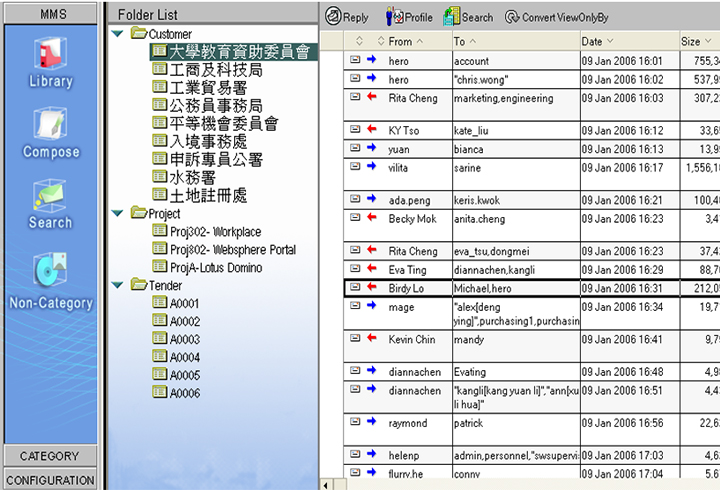The image size is (720, 490).
Task: Click the red arrow in Kevin Chin row
Action: pyautogui.click(x=372, y=338)
